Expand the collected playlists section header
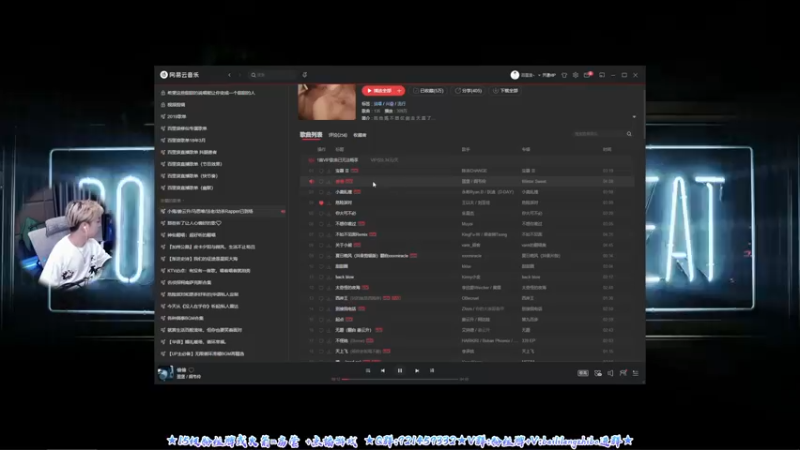 [x=171, y=201]
